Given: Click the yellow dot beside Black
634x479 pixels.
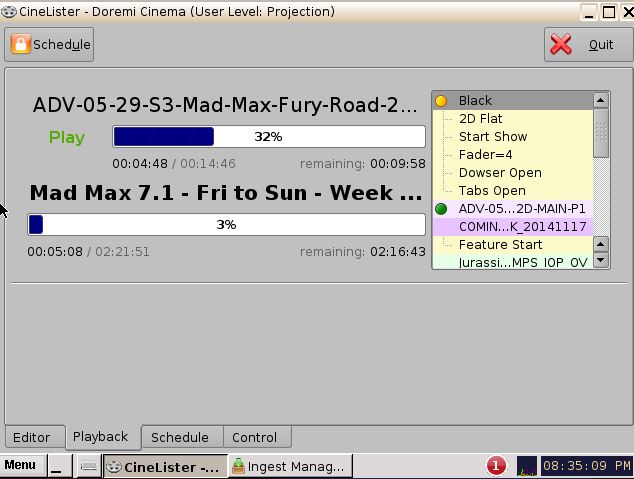Looking at the screenshot, I should [x=441, y=101].
